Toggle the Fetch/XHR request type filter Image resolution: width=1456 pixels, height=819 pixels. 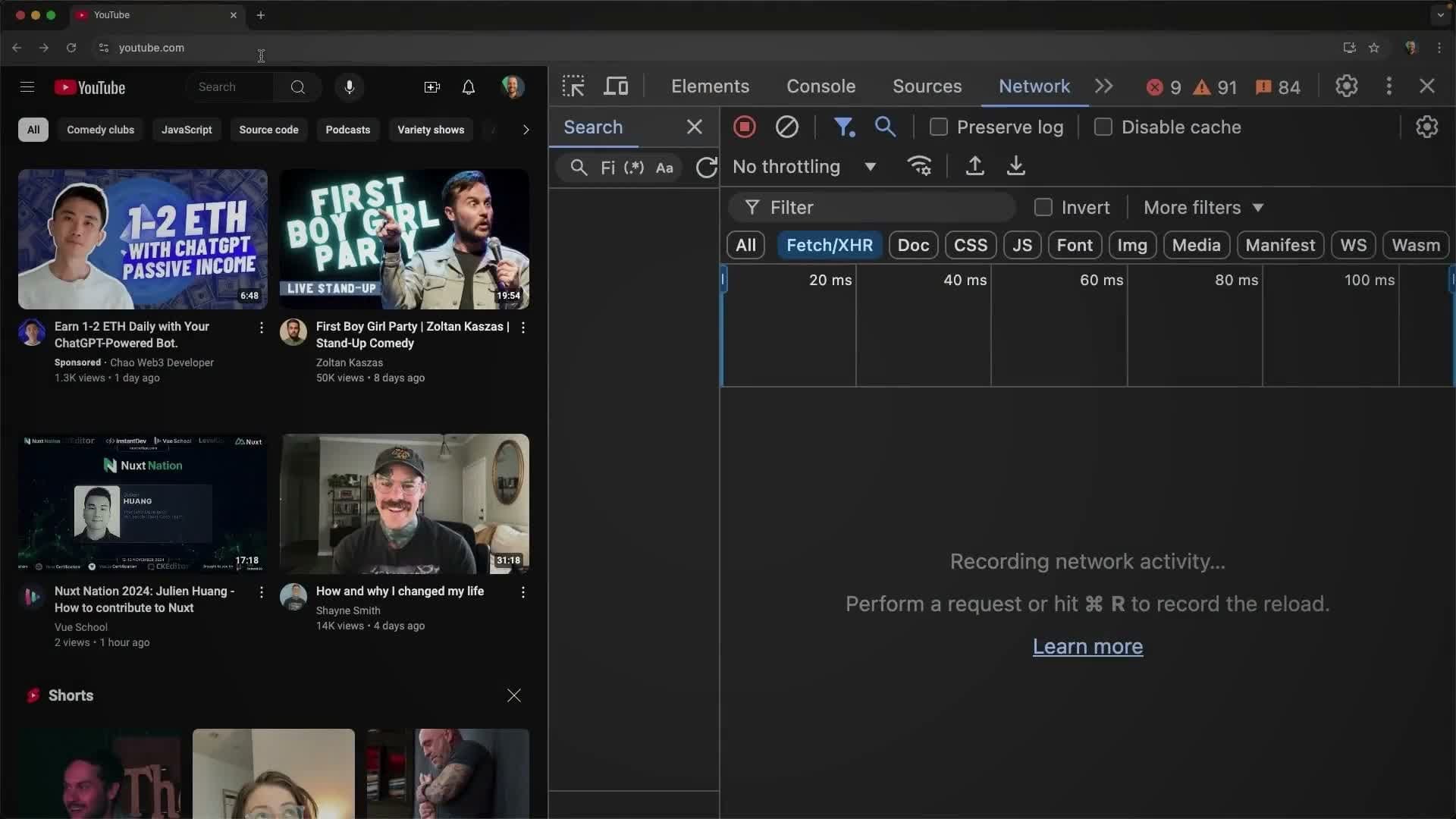(x=830, y=246)
